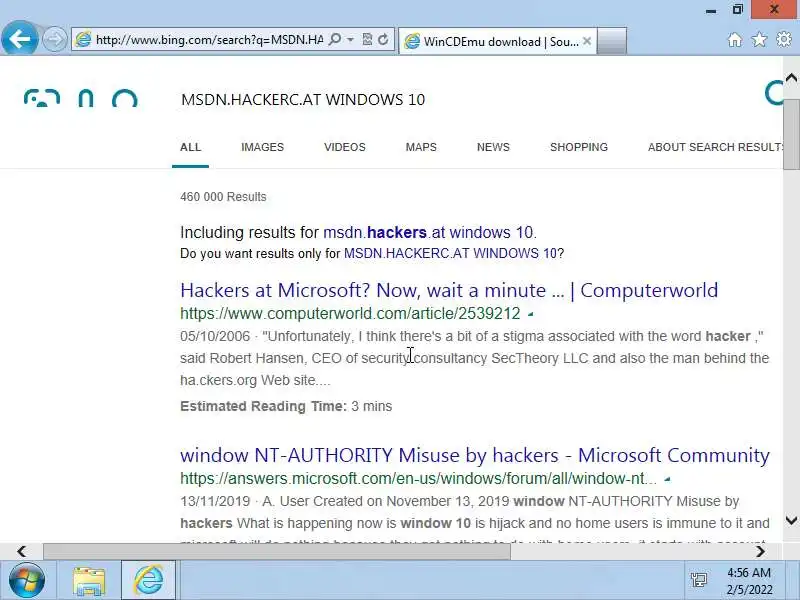This screenshot has width=800, height=600.
Task: Click the browser Forward arrow button
Action: pyautogui.click(x=54, y=39)
